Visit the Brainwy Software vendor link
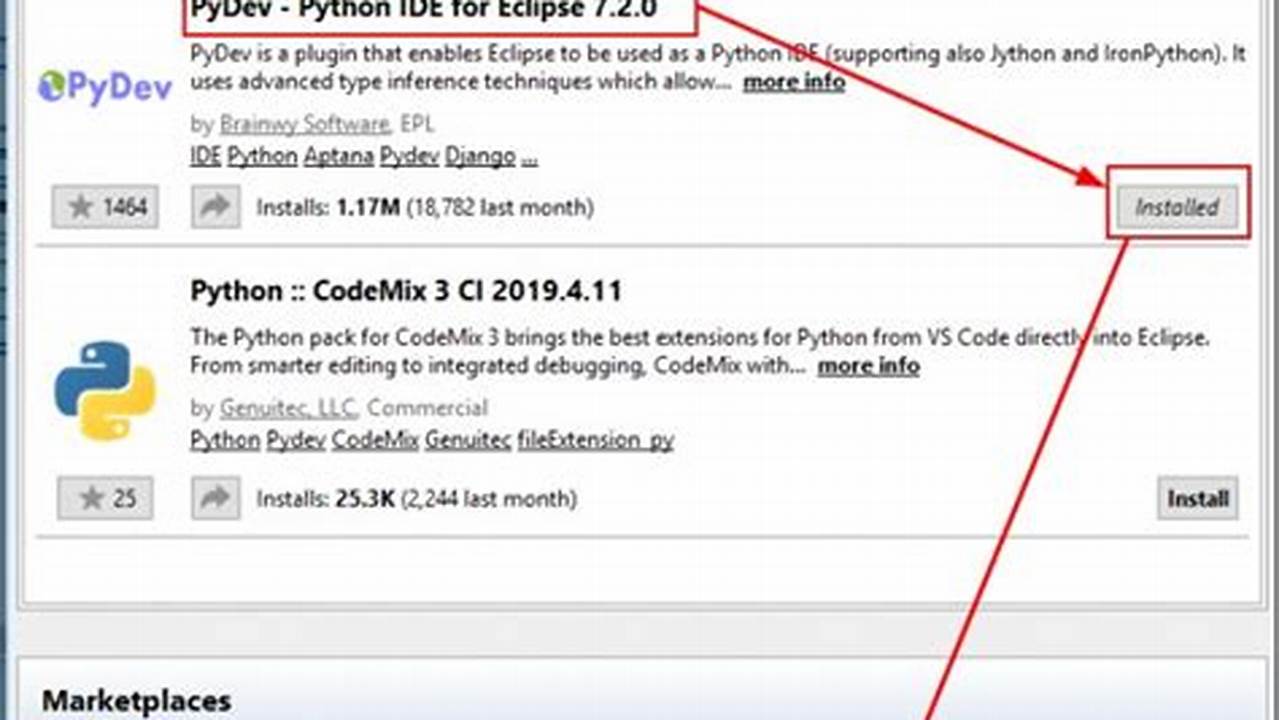Viewport: 1279px width, 720px height. [x=302, y=124]
